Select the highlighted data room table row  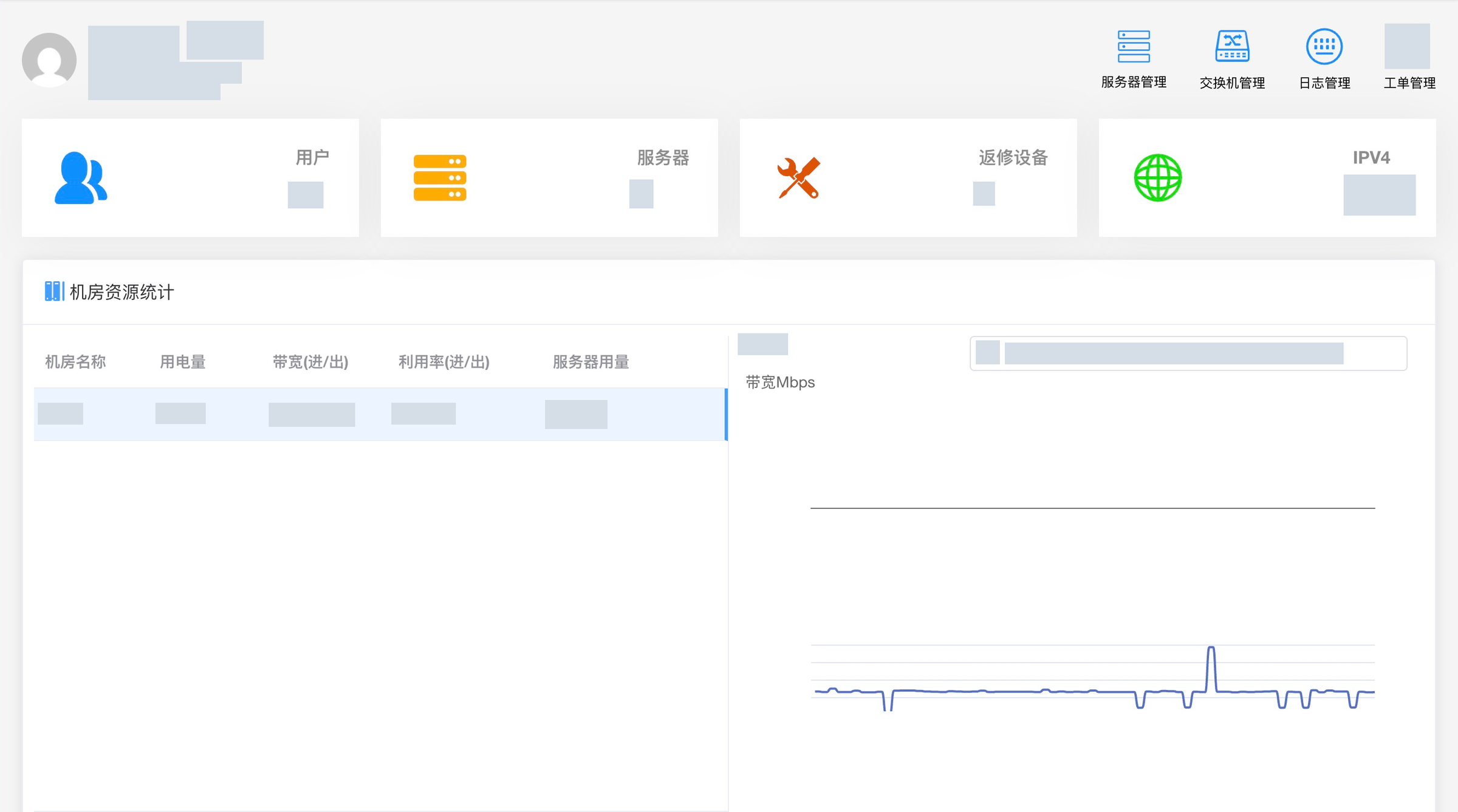click(x=381, y=414)
